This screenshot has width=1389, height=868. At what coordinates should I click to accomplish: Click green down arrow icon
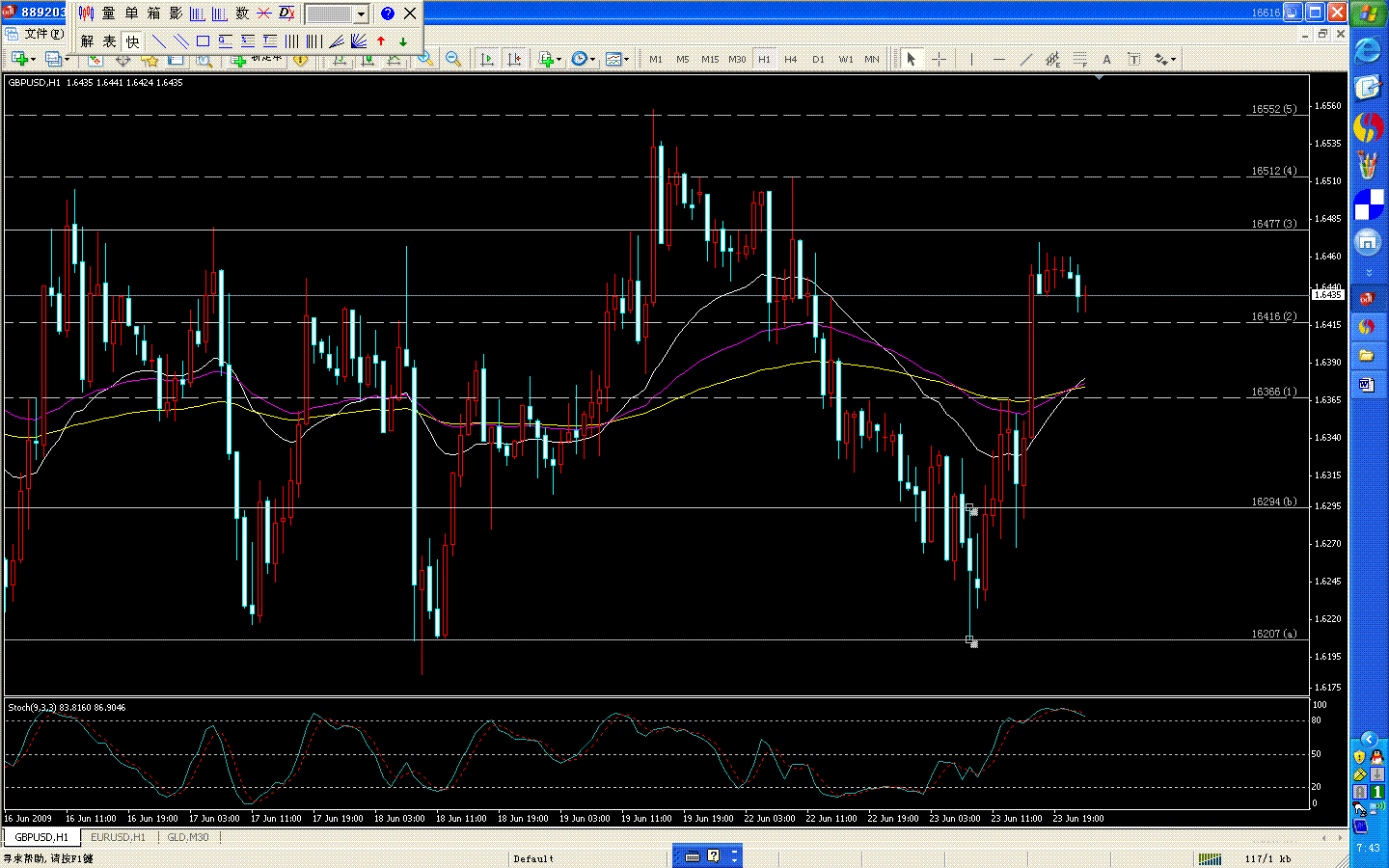[403, 41]
